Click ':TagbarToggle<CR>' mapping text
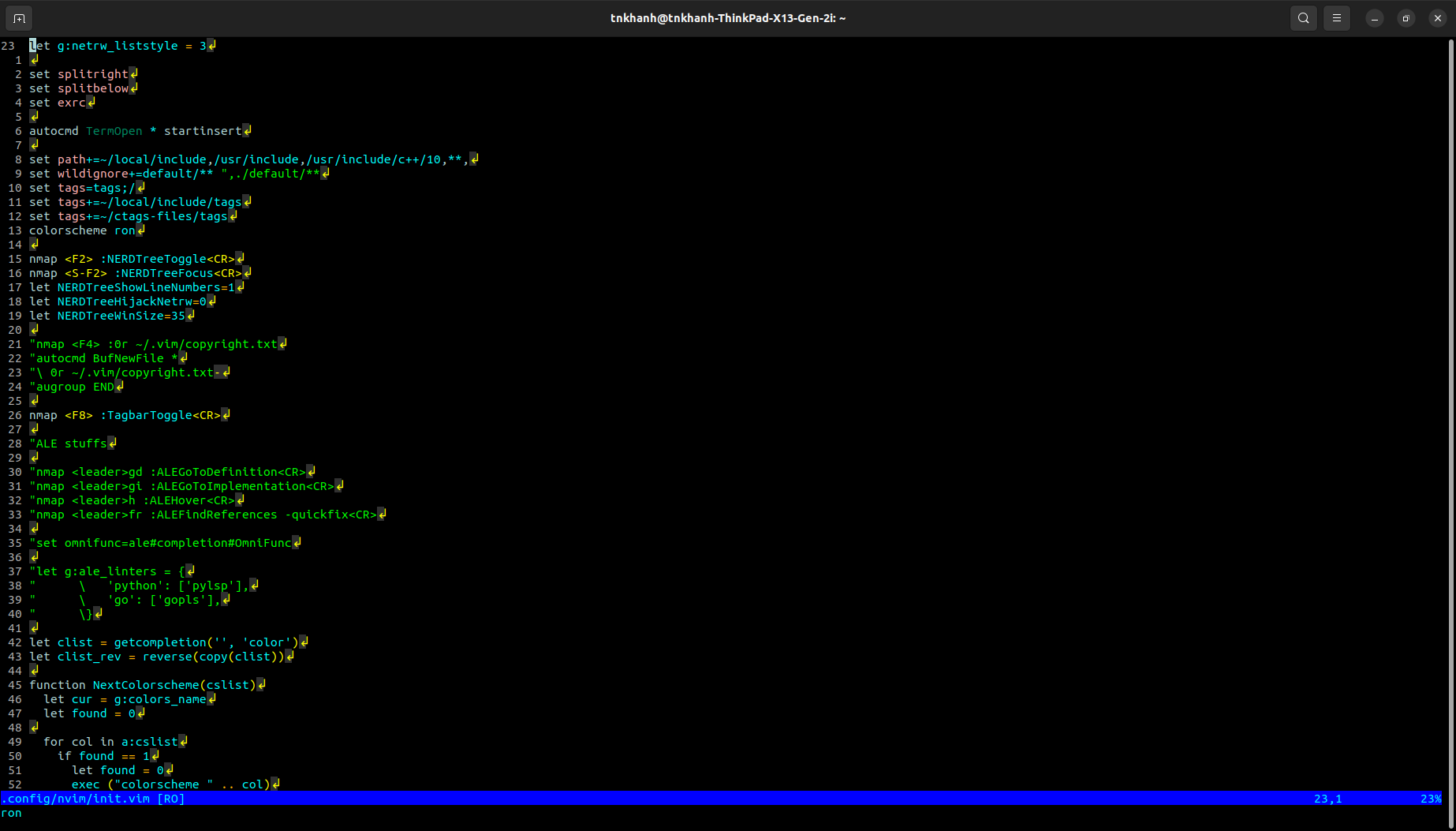The height and width of the screenshot is (831, 1456). pos(160,415)
